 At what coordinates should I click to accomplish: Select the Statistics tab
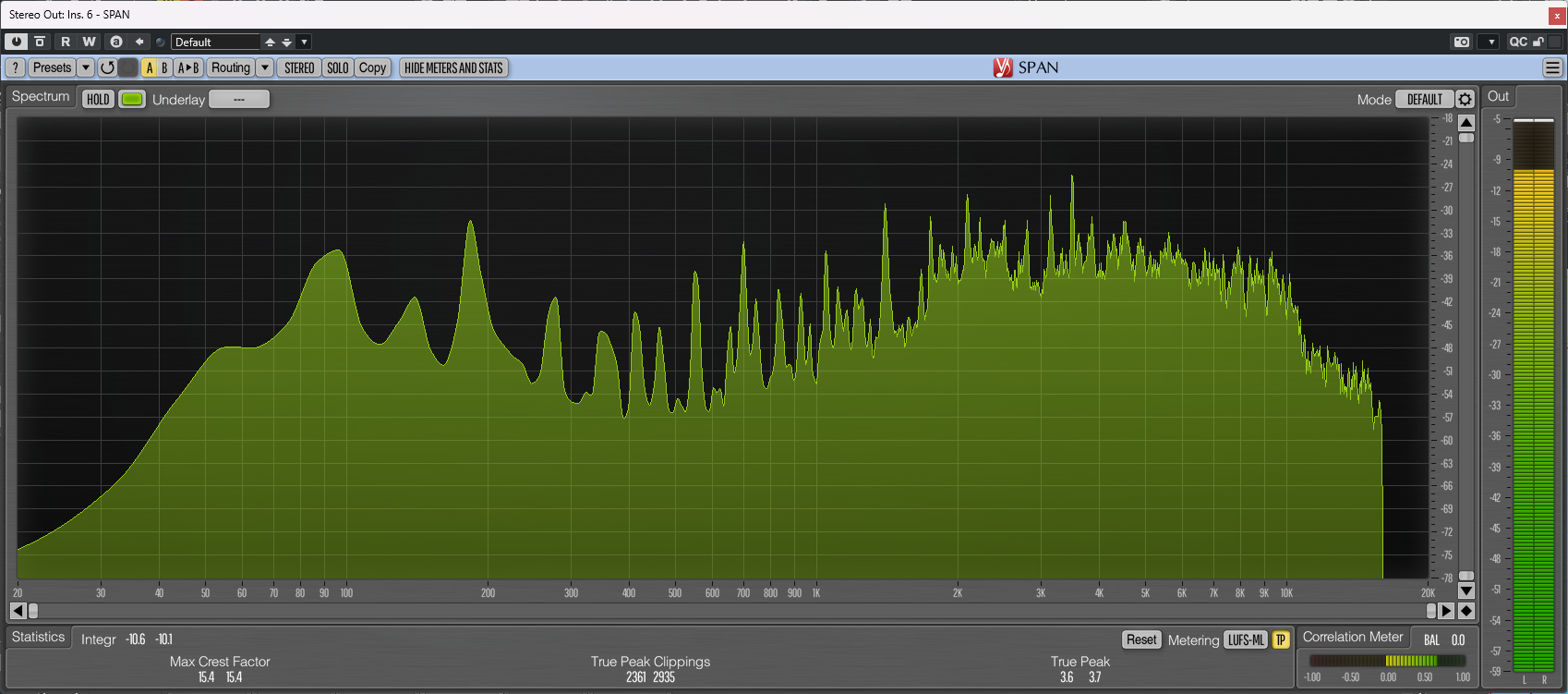pos(39,638)
